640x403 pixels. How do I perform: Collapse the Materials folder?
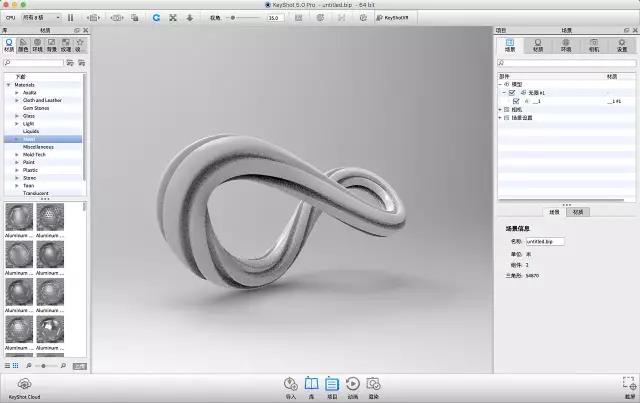click(x=8, y=85)
